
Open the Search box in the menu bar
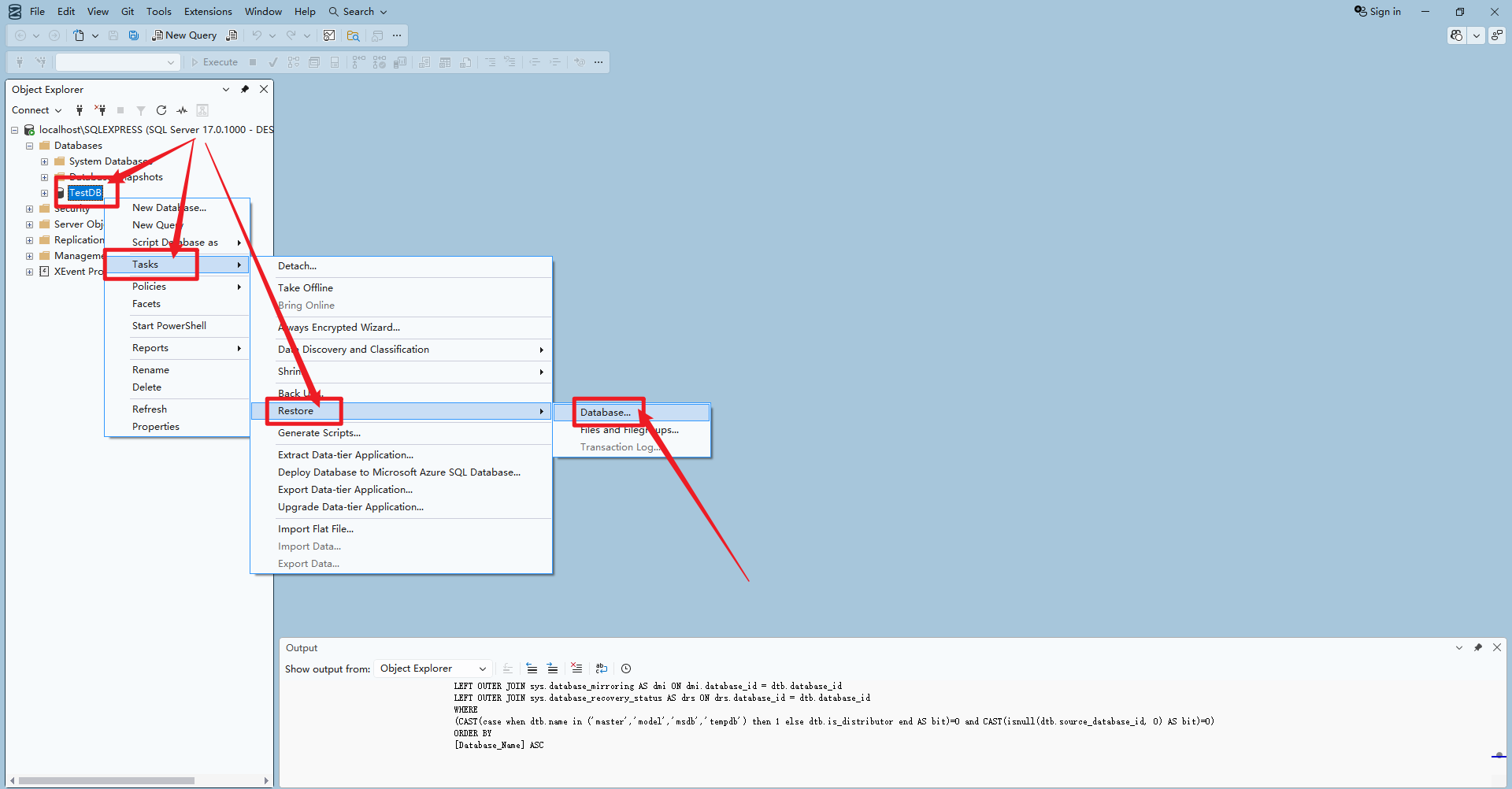point(358,12)
